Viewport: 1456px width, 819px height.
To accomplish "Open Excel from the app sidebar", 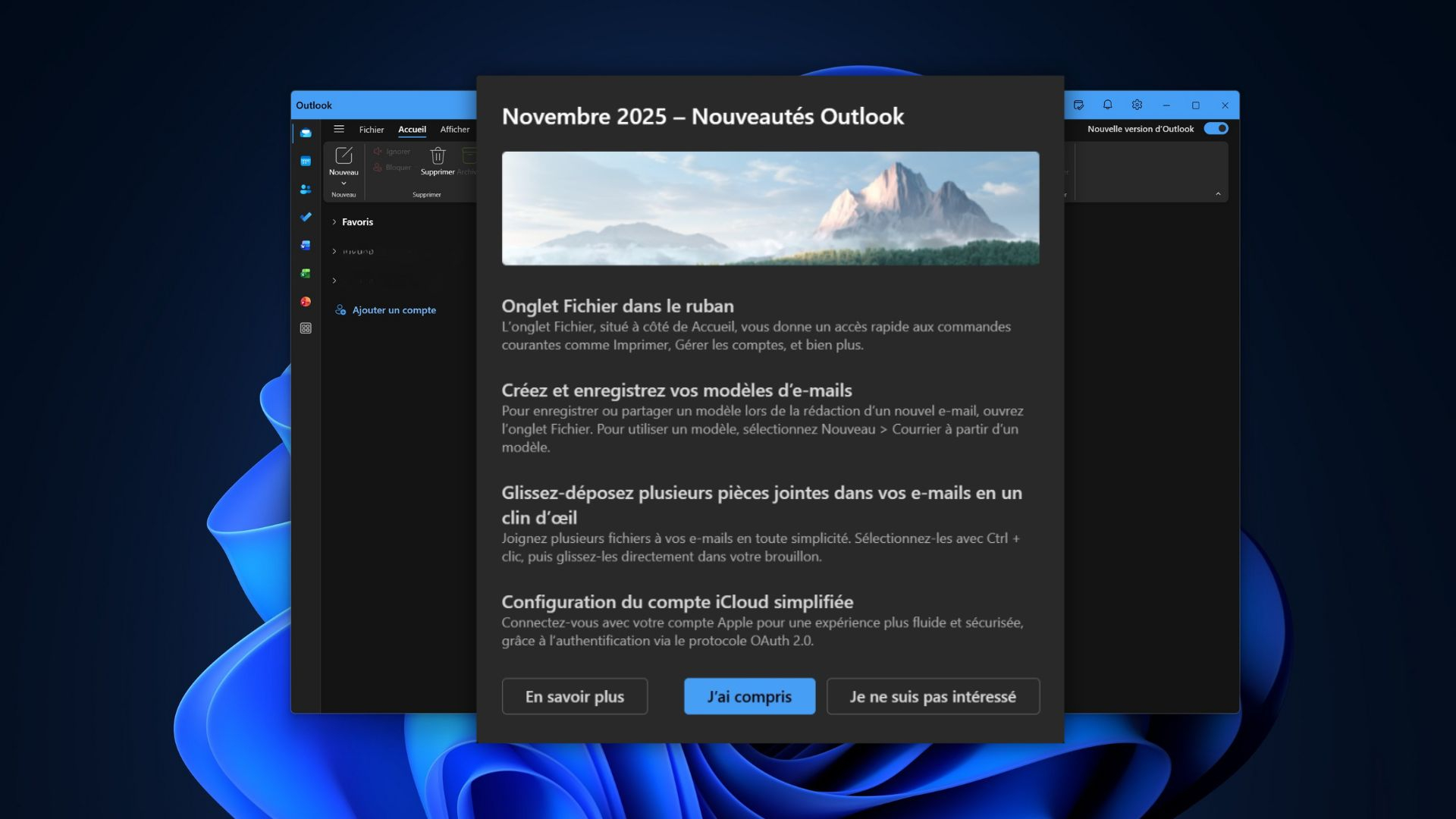I will point(306,272).
